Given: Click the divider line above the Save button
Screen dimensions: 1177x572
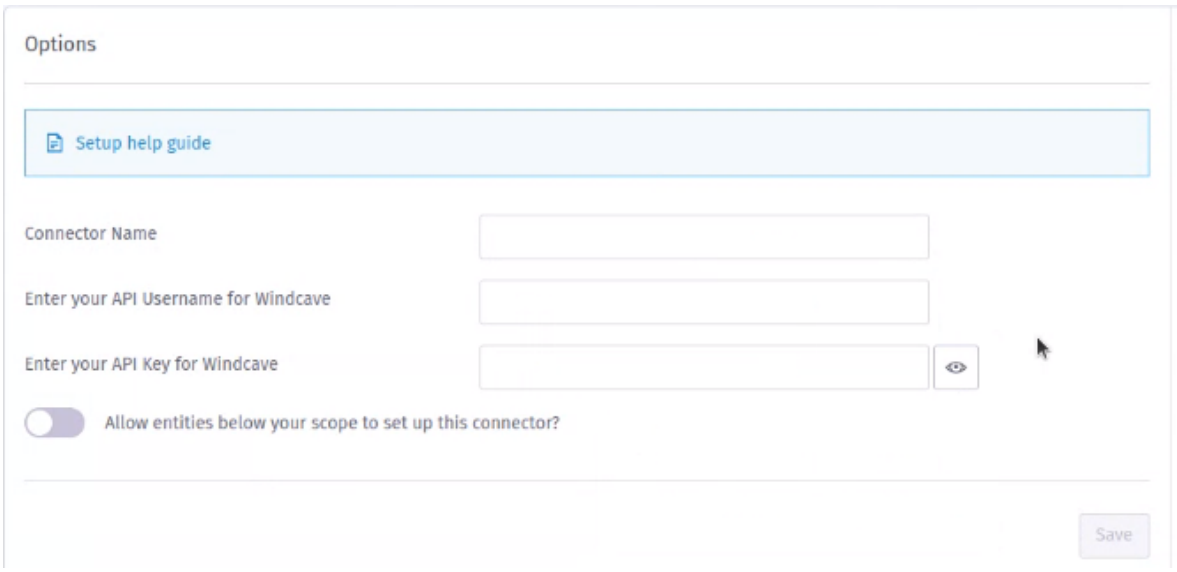Looking at the screenshot, I should click(587, 480).
